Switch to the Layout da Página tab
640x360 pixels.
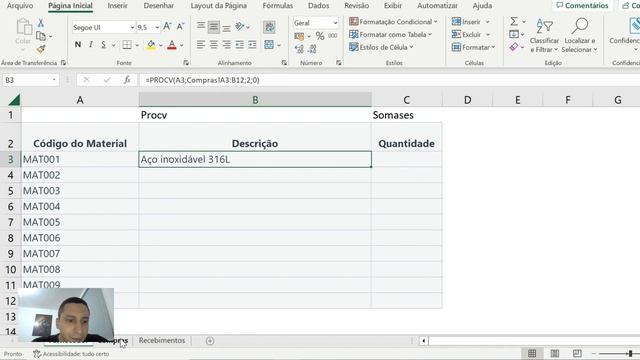(x=218, y=6)
